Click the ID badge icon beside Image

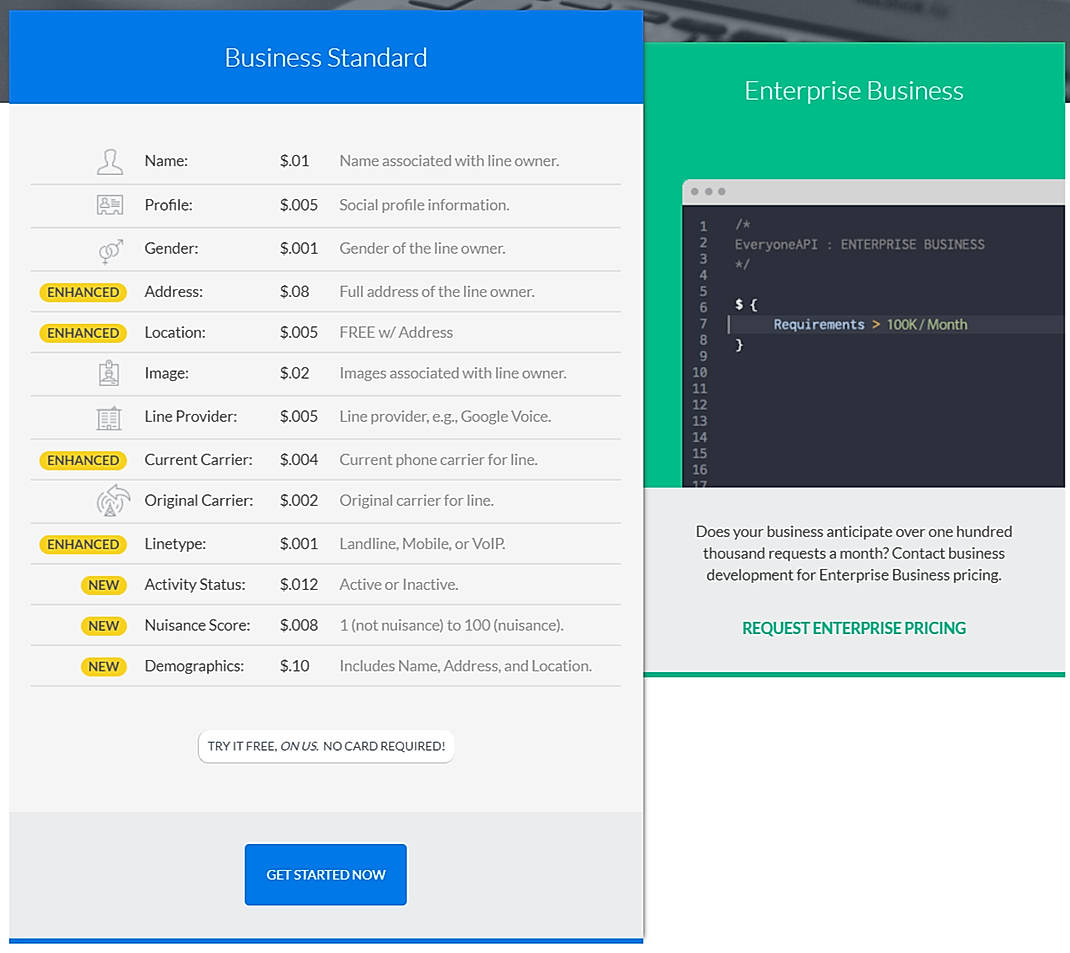tap(109, 373)
